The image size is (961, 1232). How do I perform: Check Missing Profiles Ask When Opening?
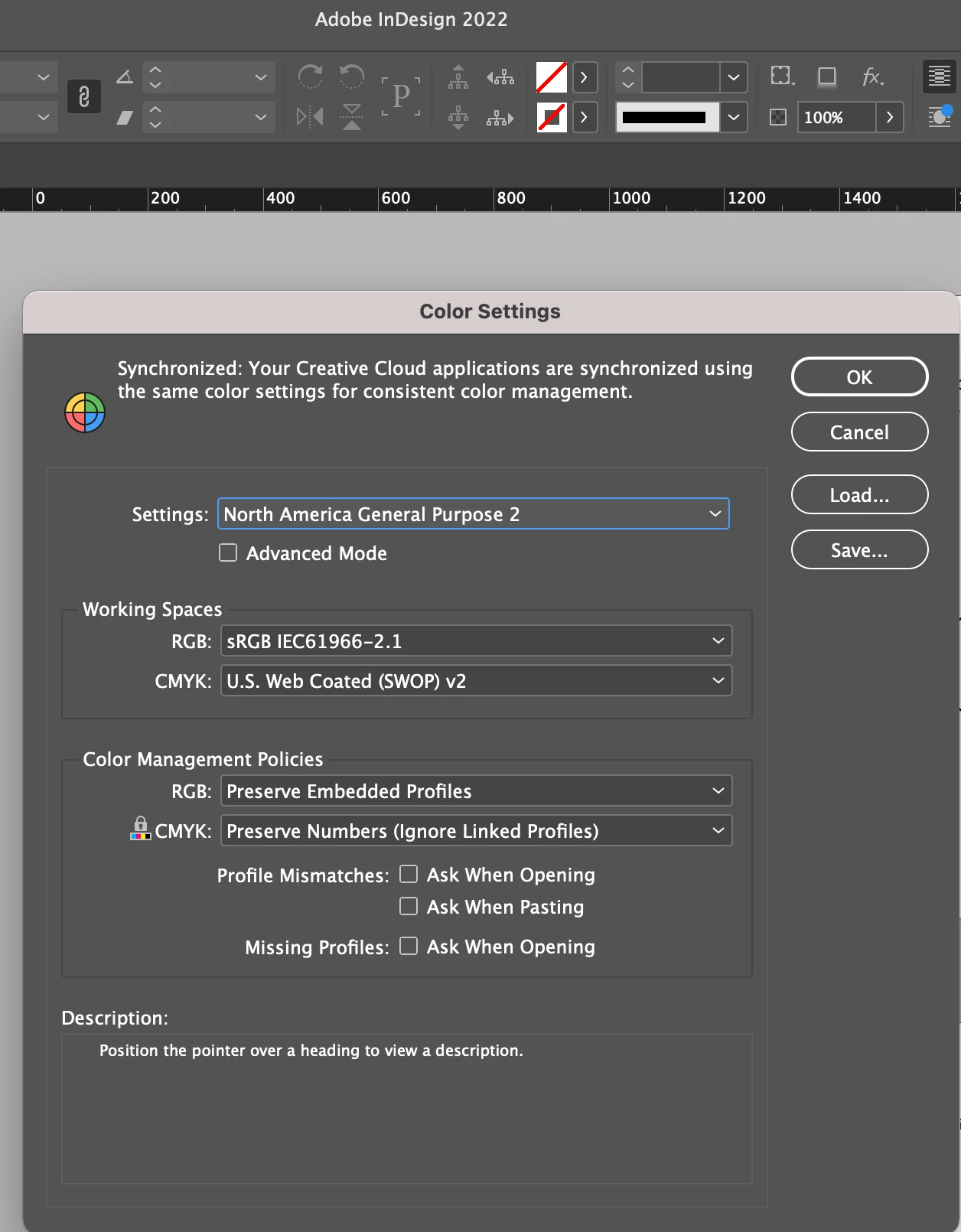coord(409,946)
